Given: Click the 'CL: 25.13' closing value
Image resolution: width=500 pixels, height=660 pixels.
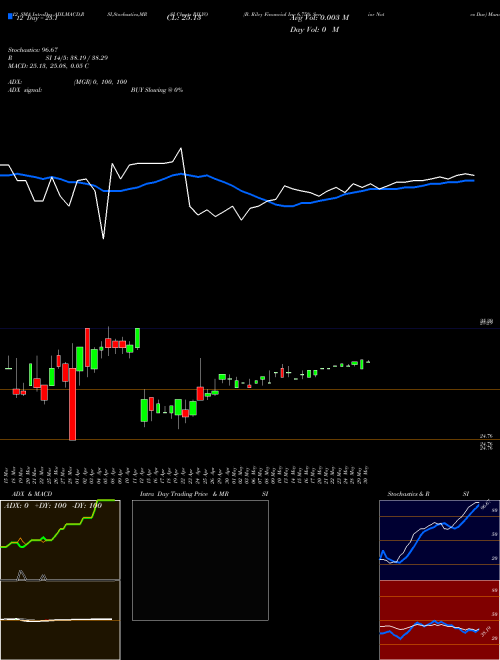Looking at the screenshot, I should pos(184,18).
